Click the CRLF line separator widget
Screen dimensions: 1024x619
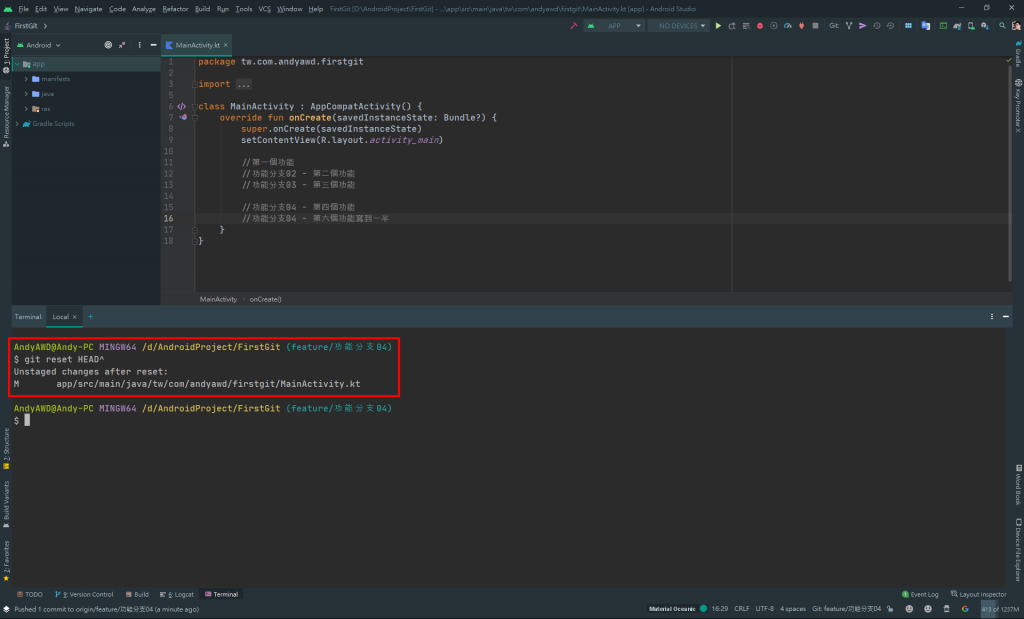[x=742, y=609]
